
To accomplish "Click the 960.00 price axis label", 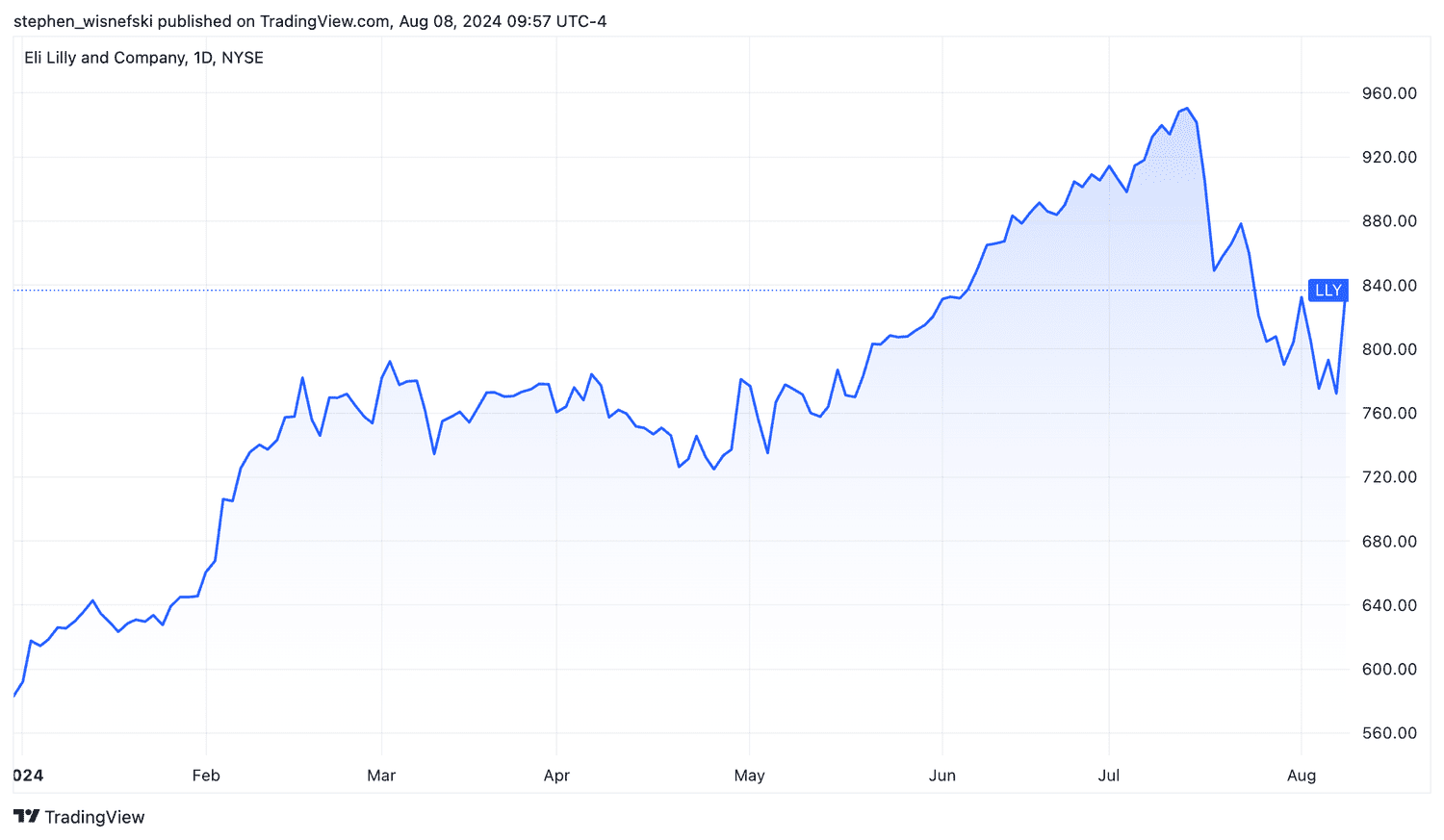I will click(x=1389, y=93).
